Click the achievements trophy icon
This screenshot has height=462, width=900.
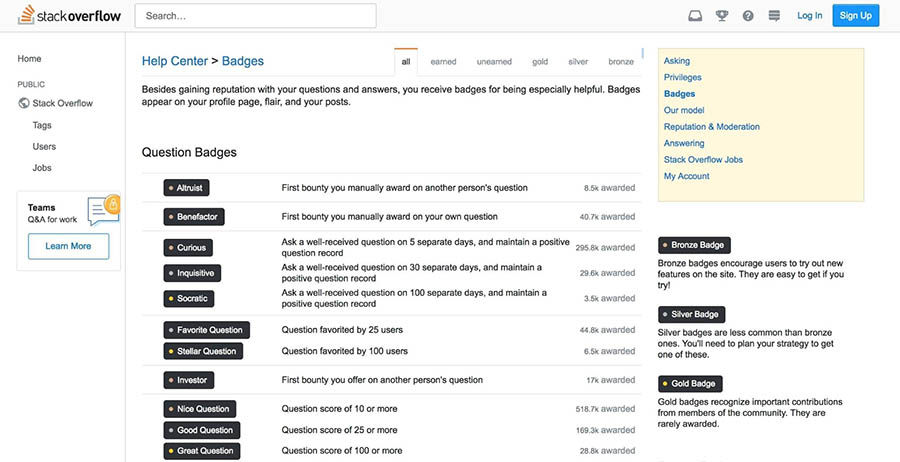[722, 15]
